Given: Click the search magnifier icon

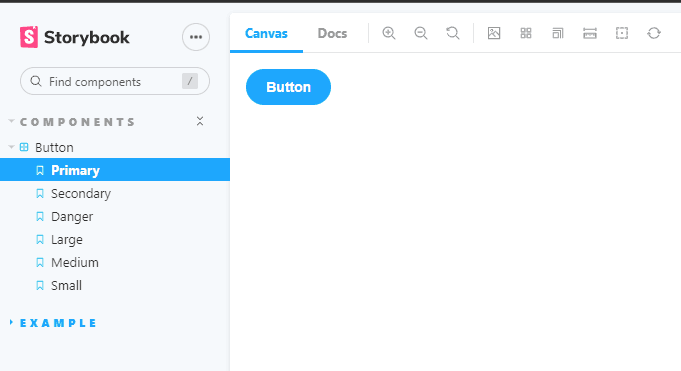Looking at the screenshot, I should pos(36,81).
